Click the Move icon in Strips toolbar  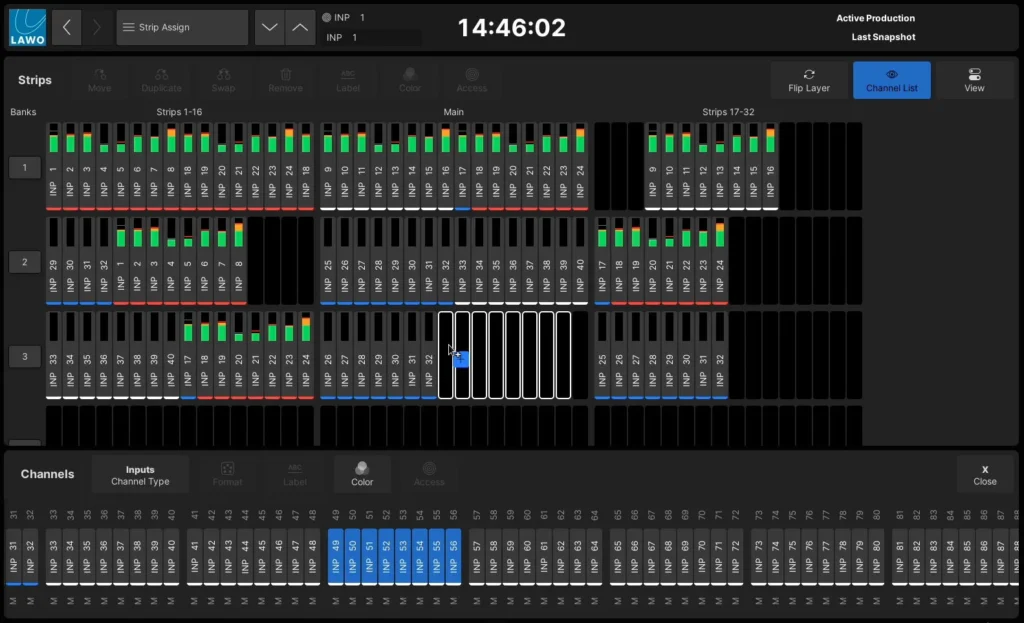click(x=99, y=80)
